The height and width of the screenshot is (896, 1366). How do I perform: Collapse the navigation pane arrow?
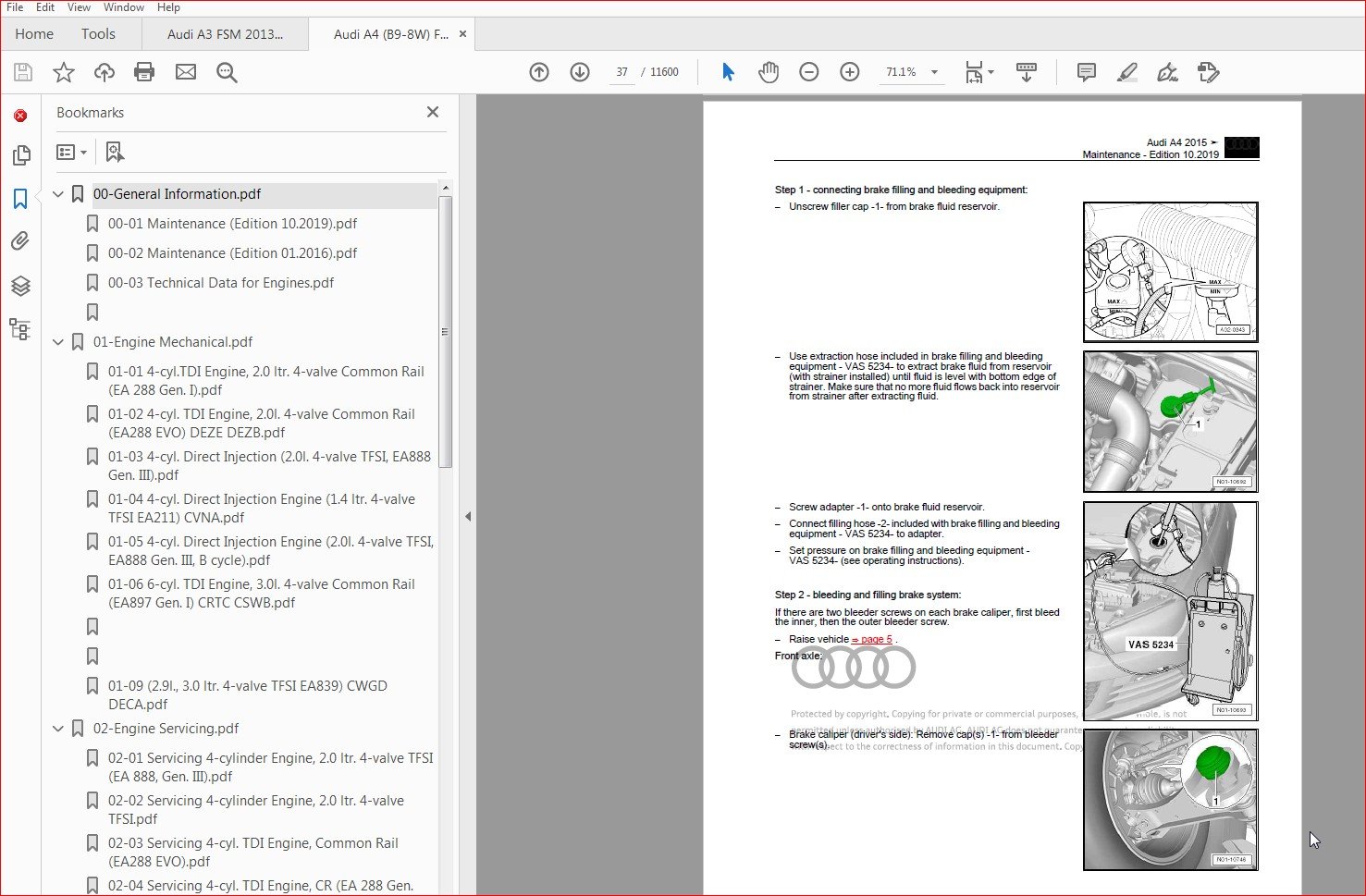[x=468, y=517]
